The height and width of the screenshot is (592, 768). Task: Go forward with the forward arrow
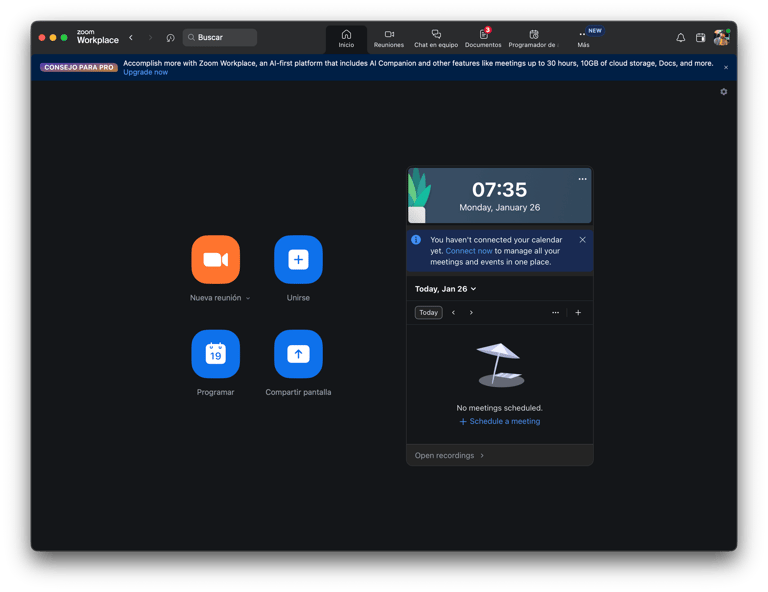[x=150, y=37]
